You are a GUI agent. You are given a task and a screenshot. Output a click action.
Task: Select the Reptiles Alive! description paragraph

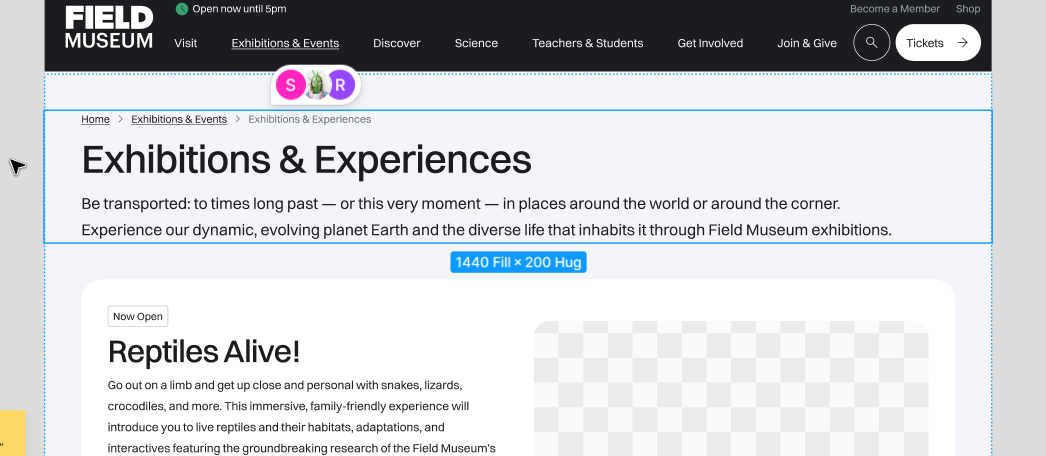302,416
